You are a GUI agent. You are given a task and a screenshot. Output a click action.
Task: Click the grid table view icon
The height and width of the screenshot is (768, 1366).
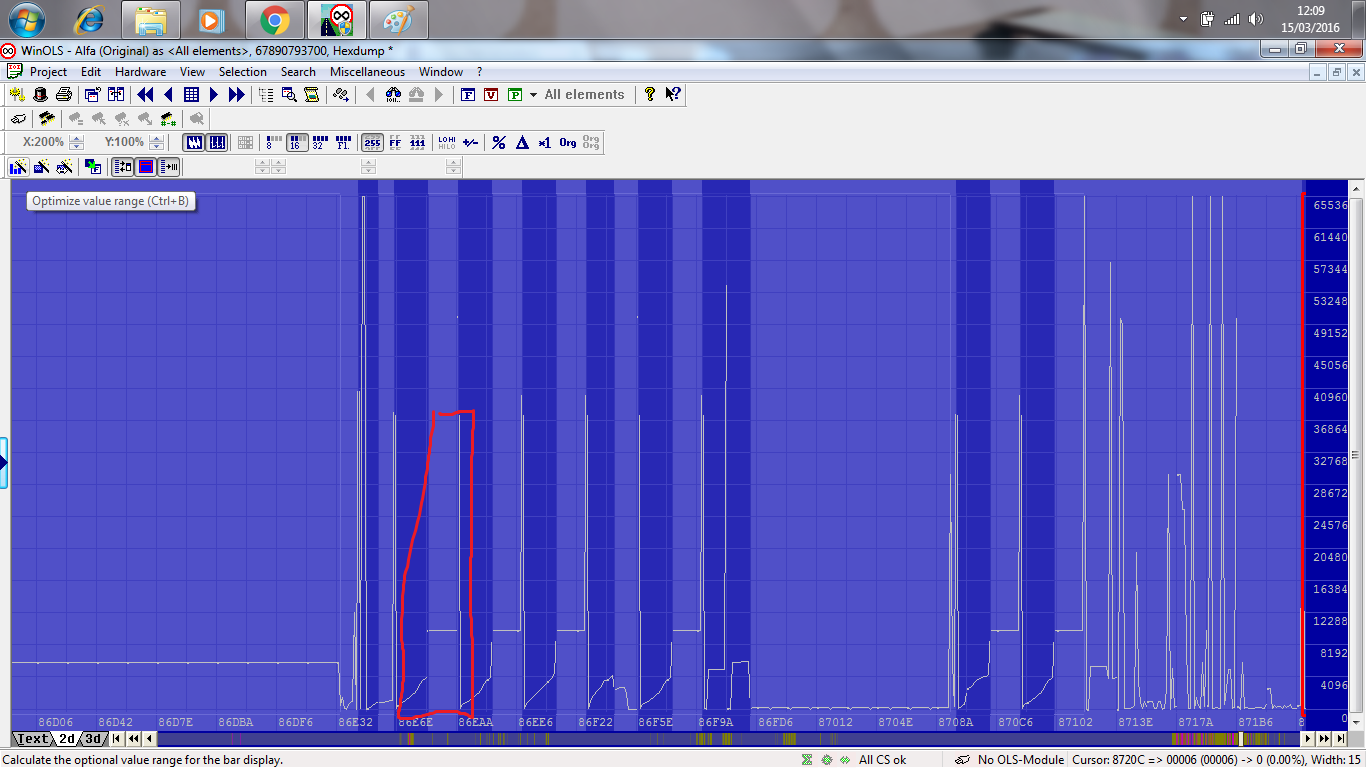tap(191, 95)
